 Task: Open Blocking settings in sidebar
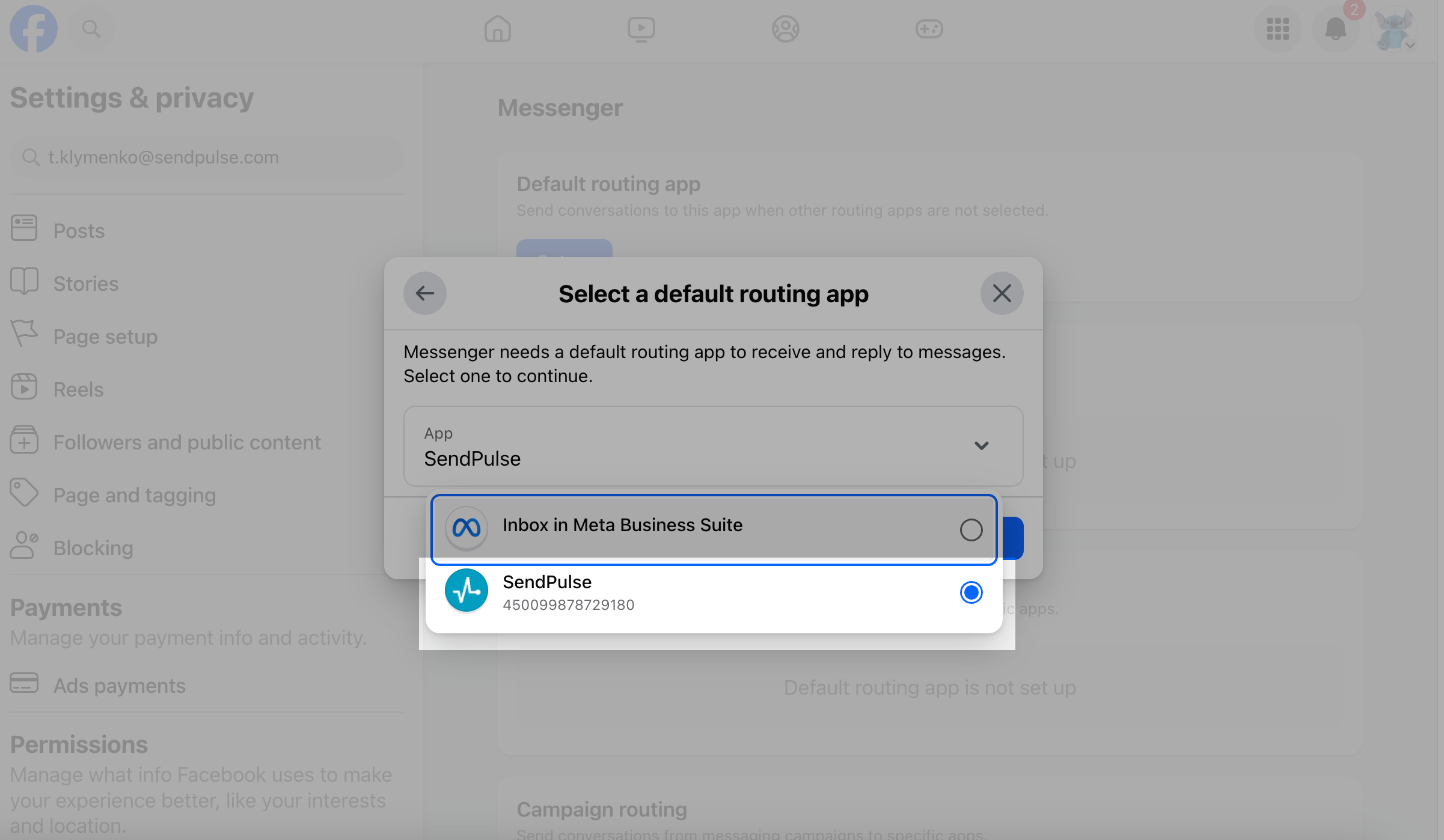coord(93,547)
